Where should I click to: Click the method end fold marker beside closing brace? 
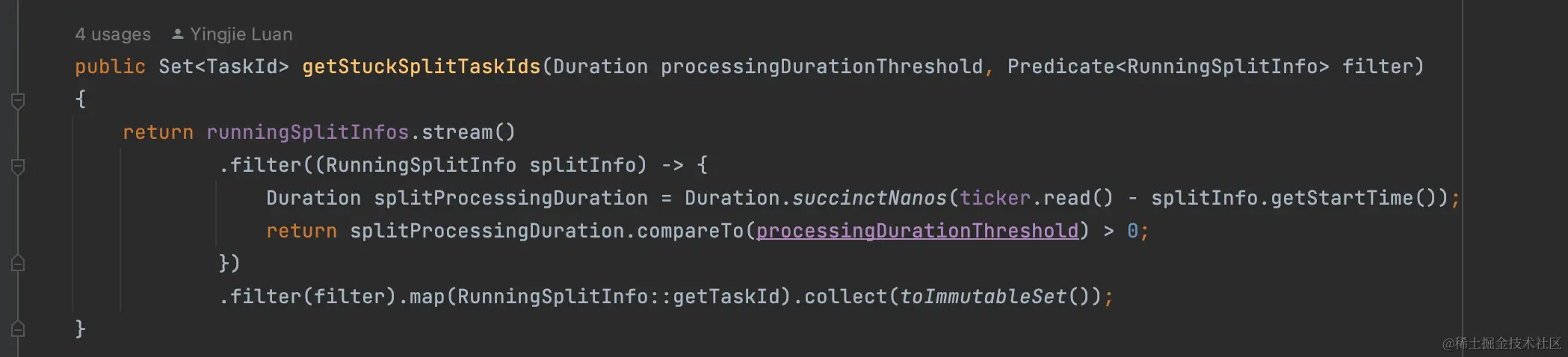coord(19,328)
